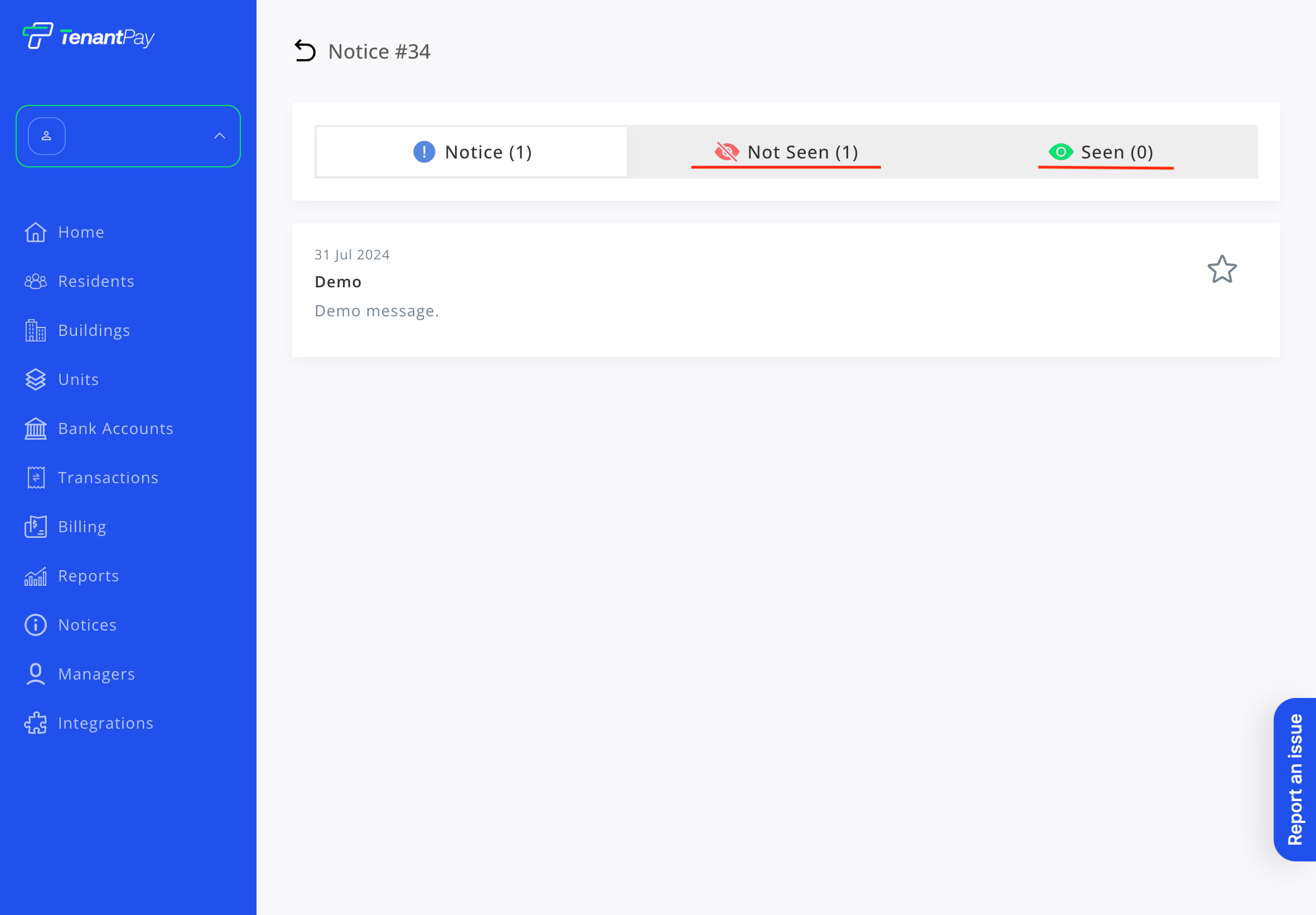Click the back arrow beside Notice #34
1316x915 pixels.
[x=305, y=51]
